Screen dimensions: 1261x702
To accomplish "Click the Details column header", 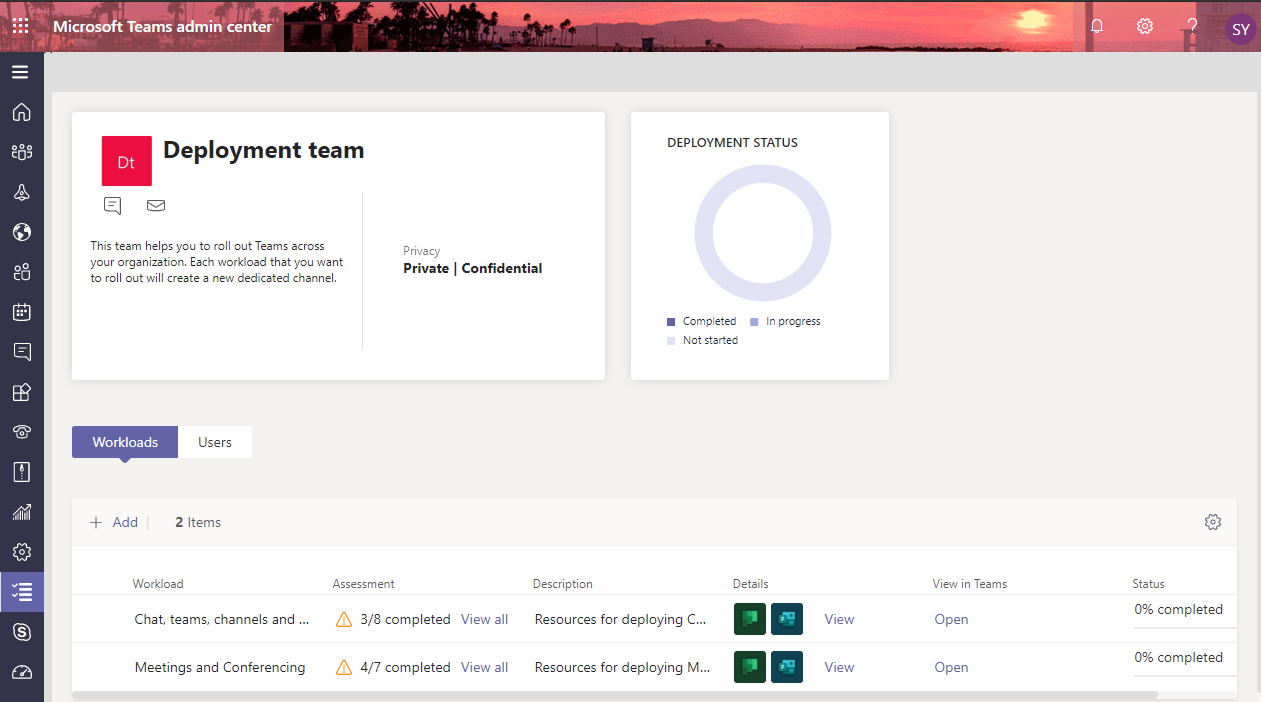I will click(x=751, y=584).
